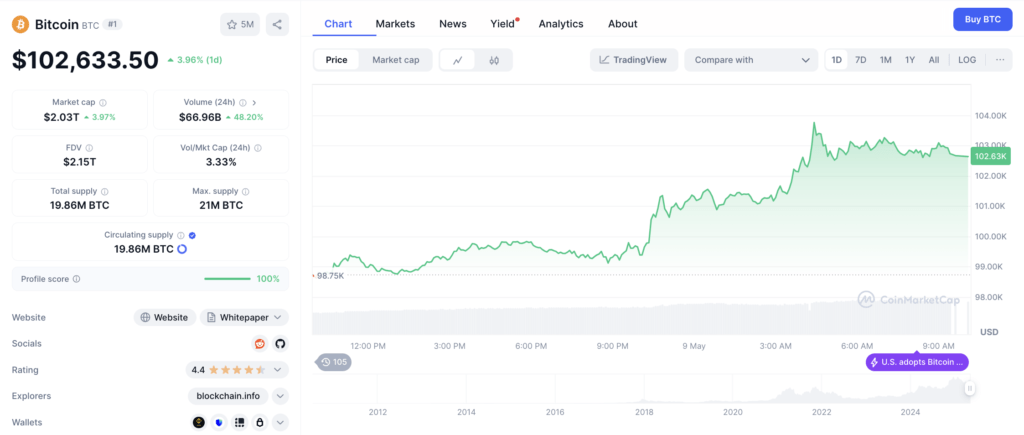Viewport: 1024px width, 435px height.
Task: Open the Markets tab
Action: point(395,24)
